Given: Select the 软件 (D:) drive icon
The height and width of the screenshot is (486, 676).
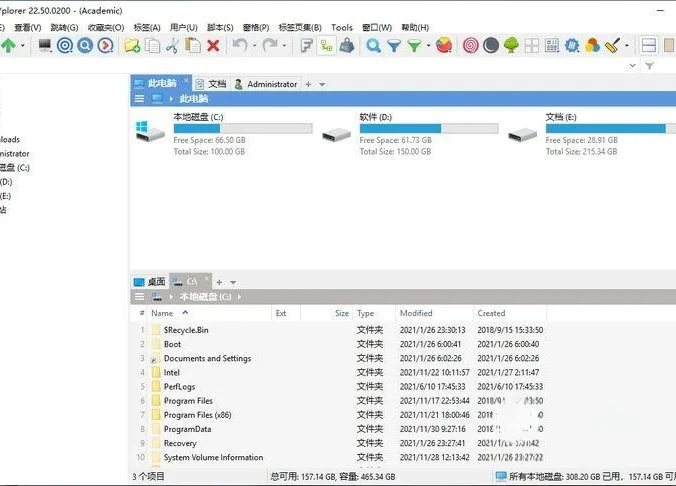Looking at the screenshot, I should click(x=337, y=135).
